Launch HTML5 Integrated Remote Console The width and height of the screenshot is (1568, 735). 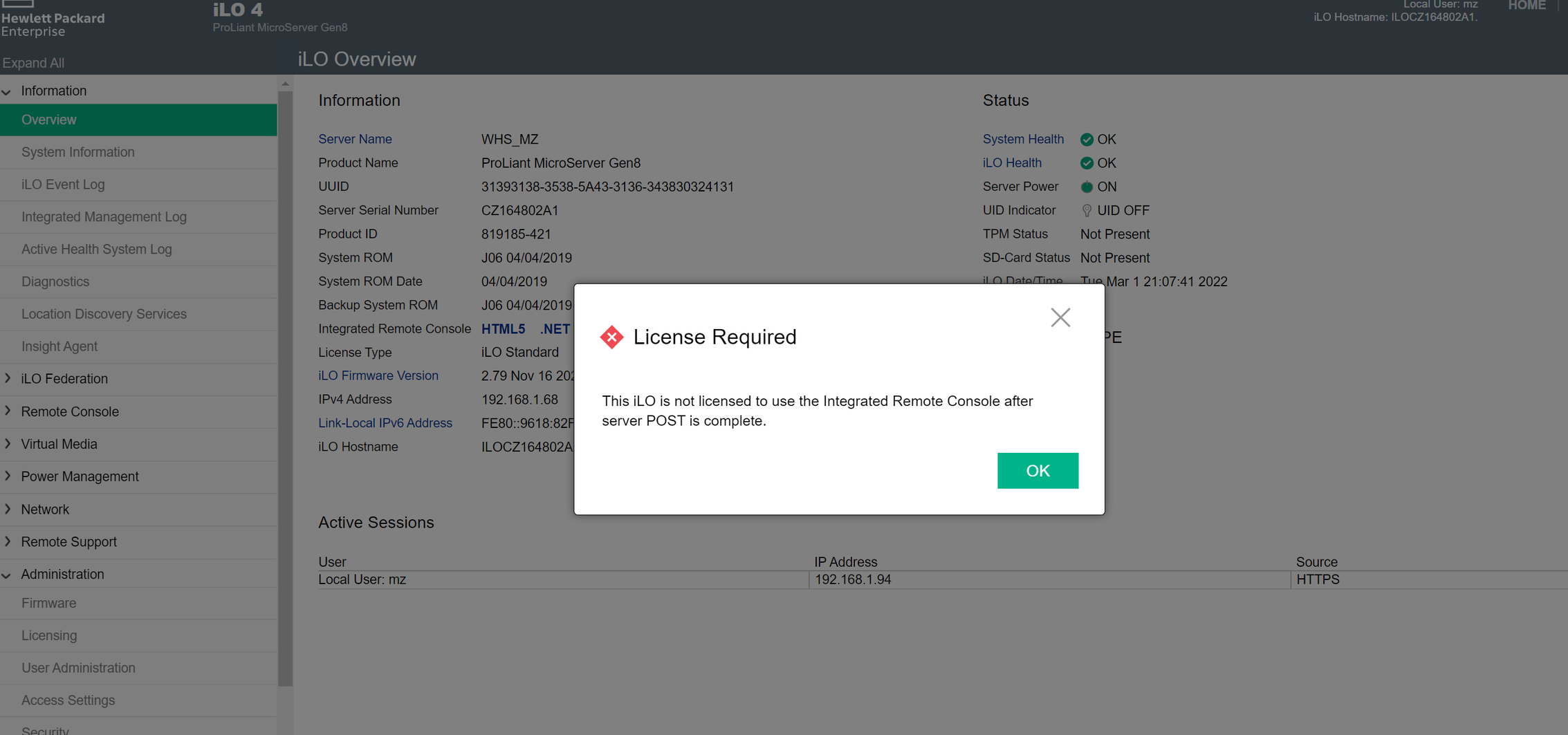(x=503, y=329)
